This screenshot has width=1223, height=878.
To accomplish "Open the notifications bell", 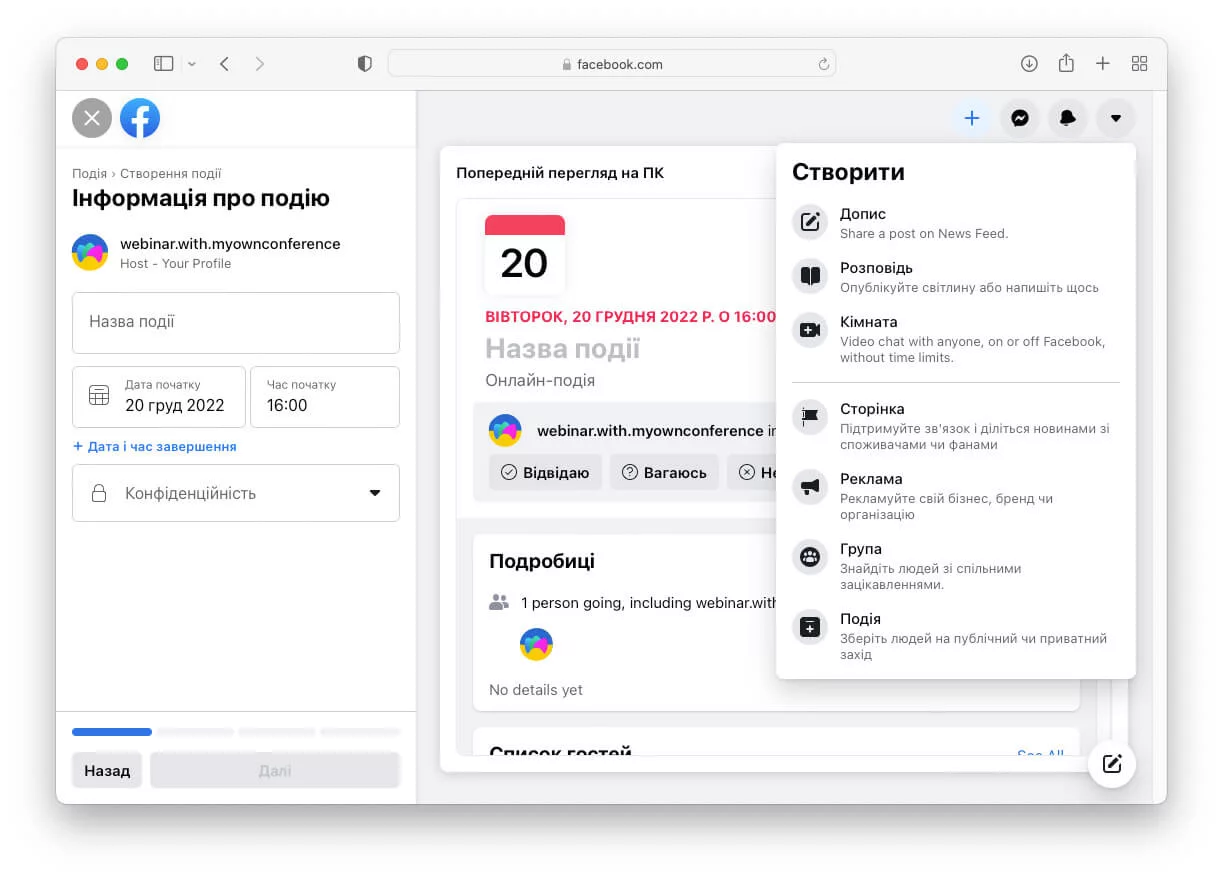I will point(1067,118).
